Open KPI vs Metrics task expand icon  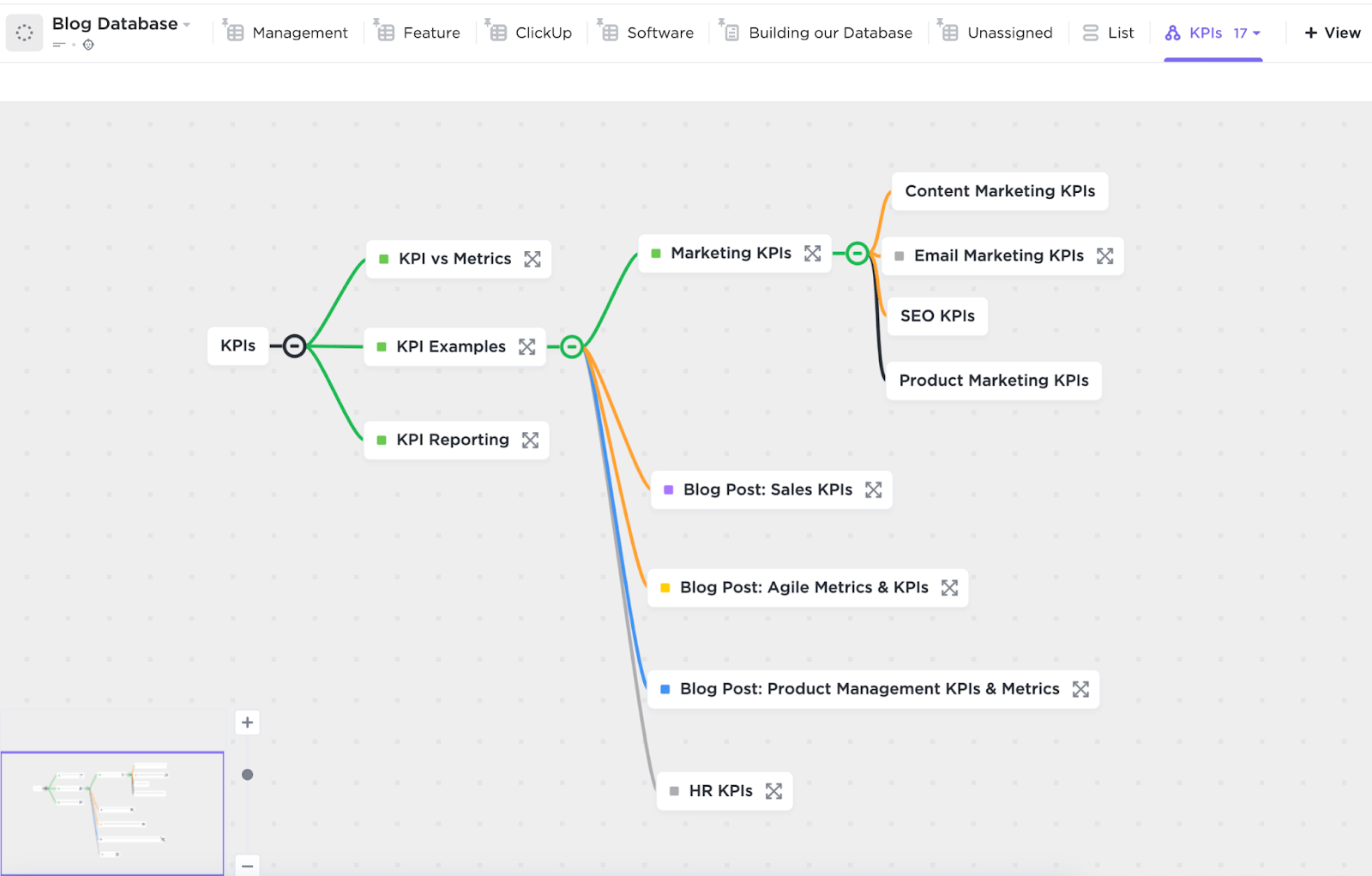(533, 259)
